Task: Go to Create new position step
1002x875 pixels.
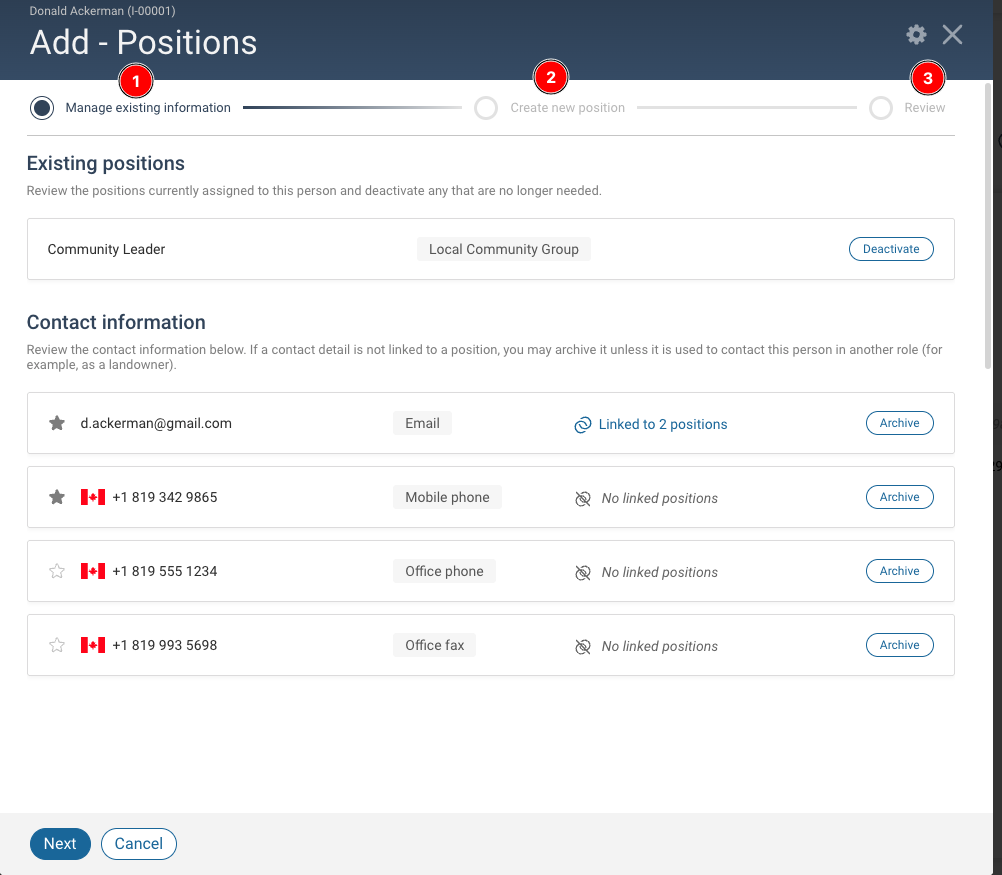Action: click(486, 108)
